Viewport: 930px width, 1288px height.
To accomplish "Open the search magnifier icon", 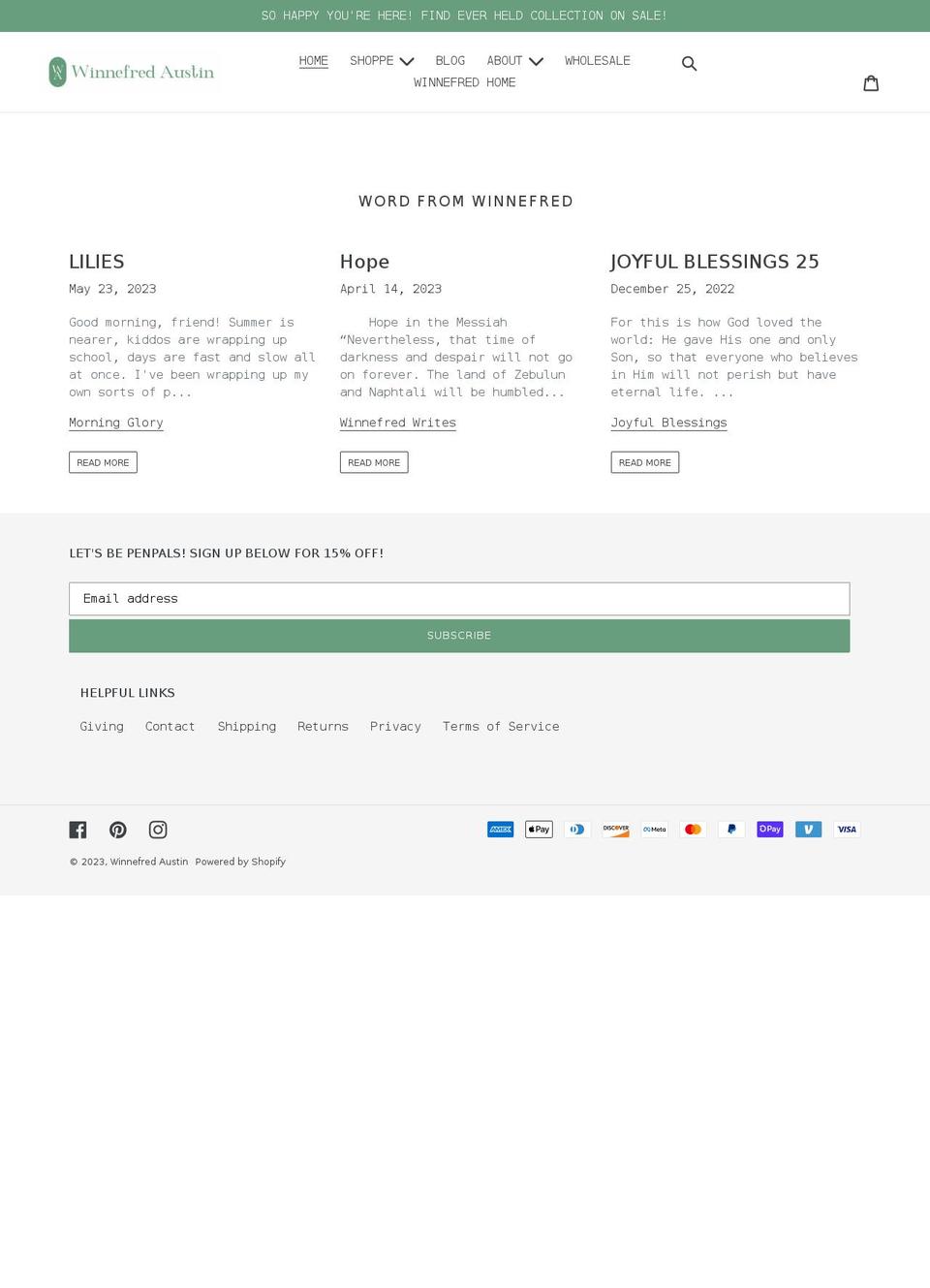I will 689,64.
